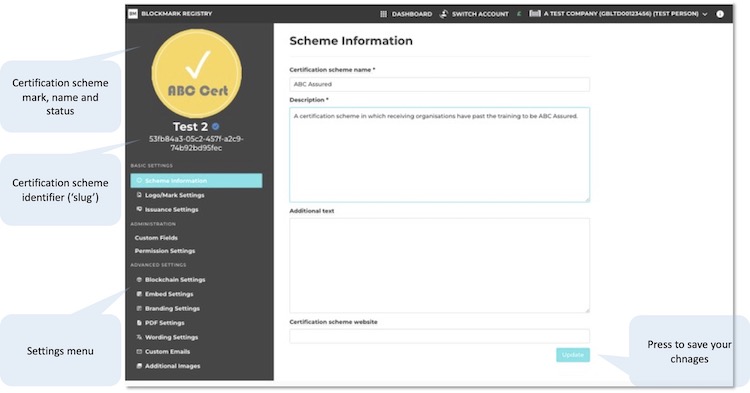Open the info icon in top bar
This screenshot has width=750, height=393.
(720, 14)
